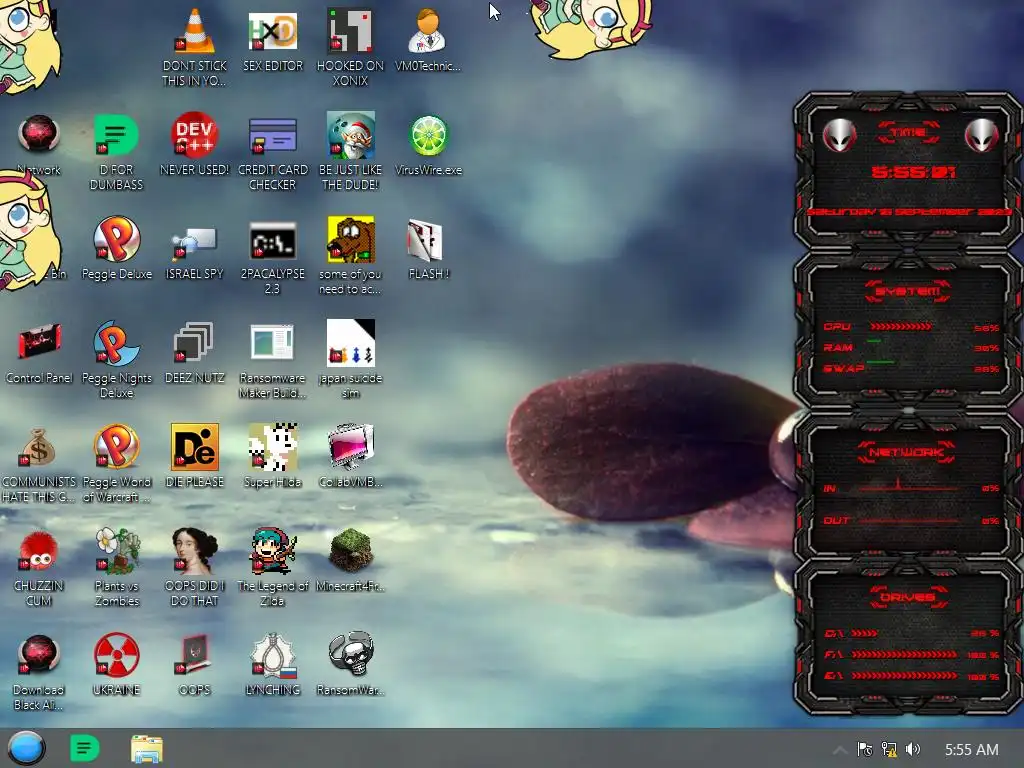This screenshot has height=768, width=1024.
Task: Click CPU usage bar in System widget
Action: (x=901, y=327)
